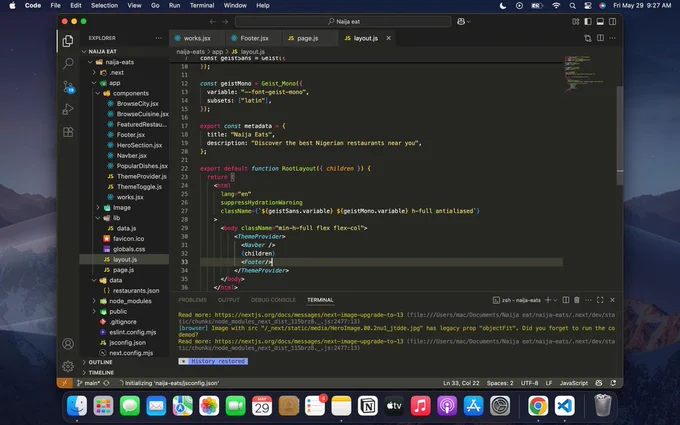
Task: Open the PROBLEMS panel tab
Action: 193,300
